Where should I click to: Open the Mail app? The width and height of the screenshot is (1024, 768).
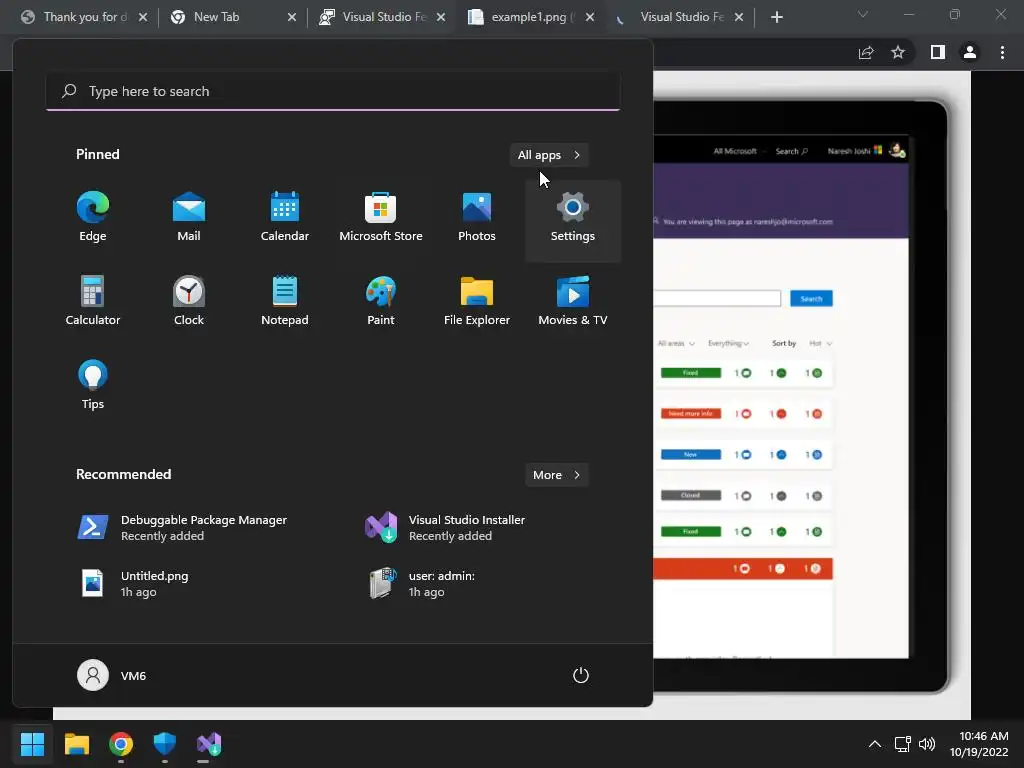[x=189, y=218]
